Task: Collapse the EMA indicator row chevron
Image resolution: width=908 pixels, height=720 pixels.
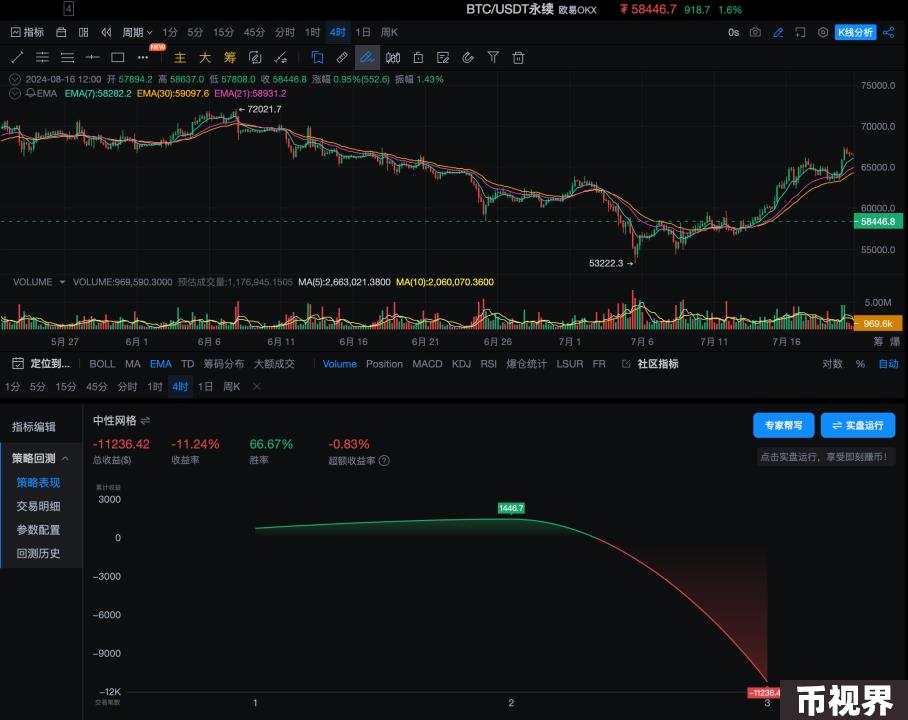Action: coord(14,93)
